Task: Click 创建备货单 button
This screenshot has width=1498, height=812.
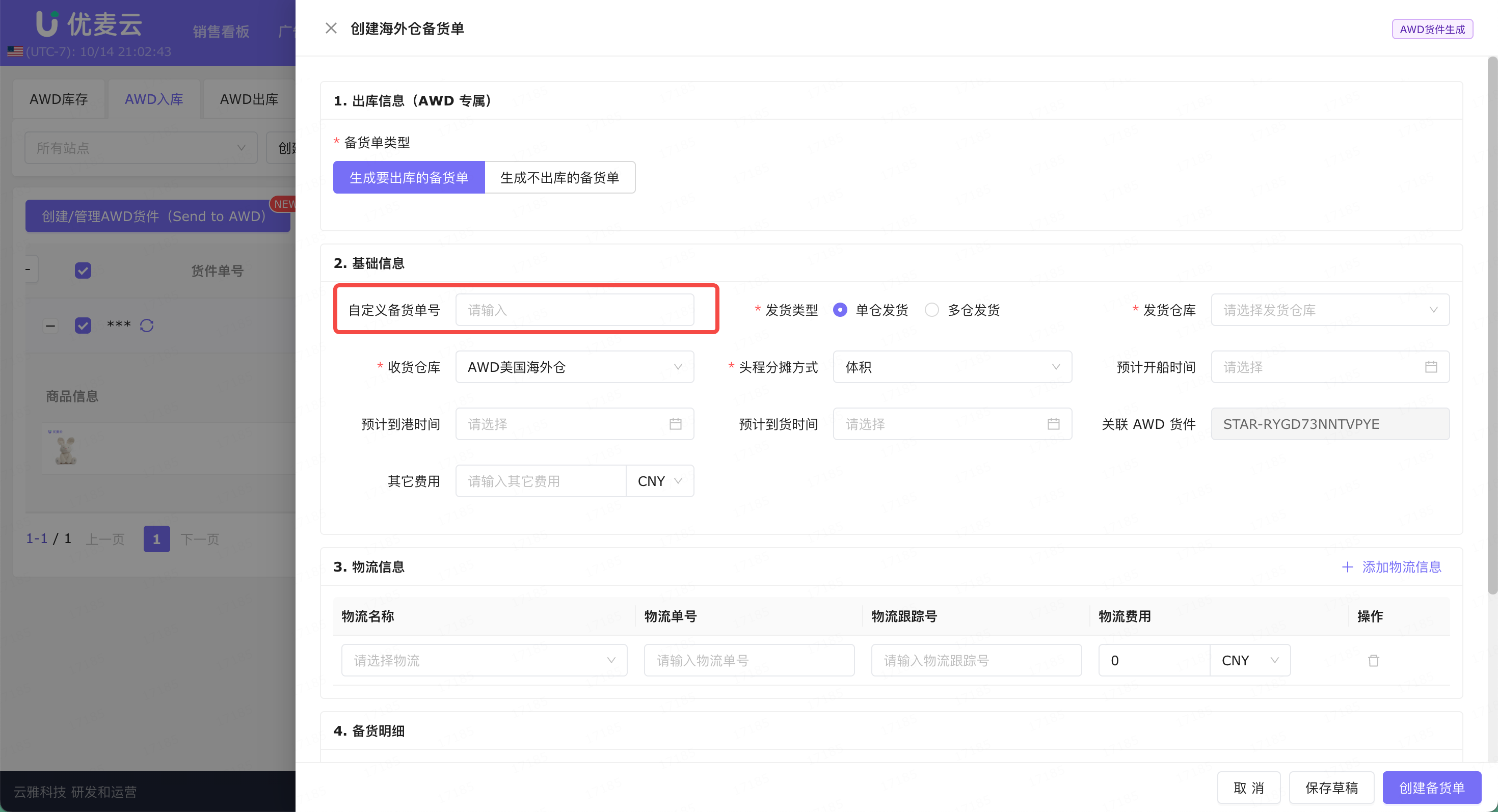Action: (x=1432, y=788)
